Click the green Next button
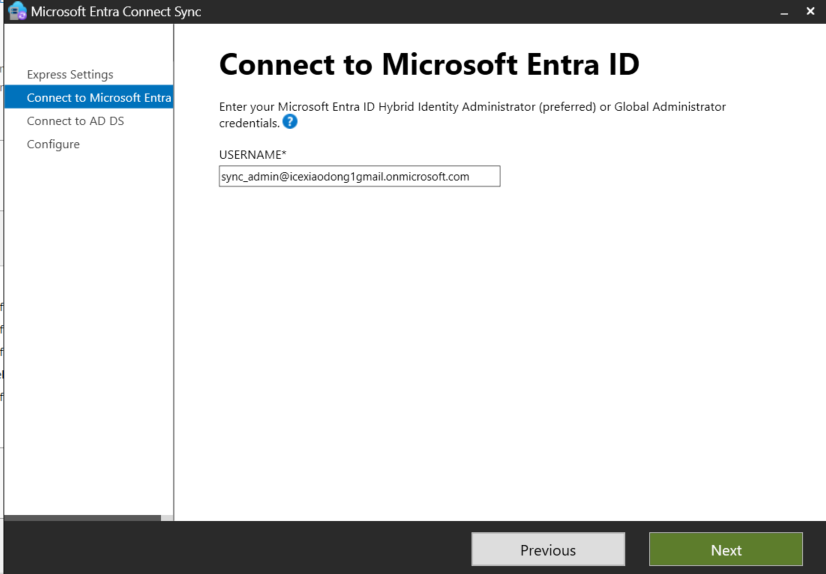826x574 pixels. 725,550
